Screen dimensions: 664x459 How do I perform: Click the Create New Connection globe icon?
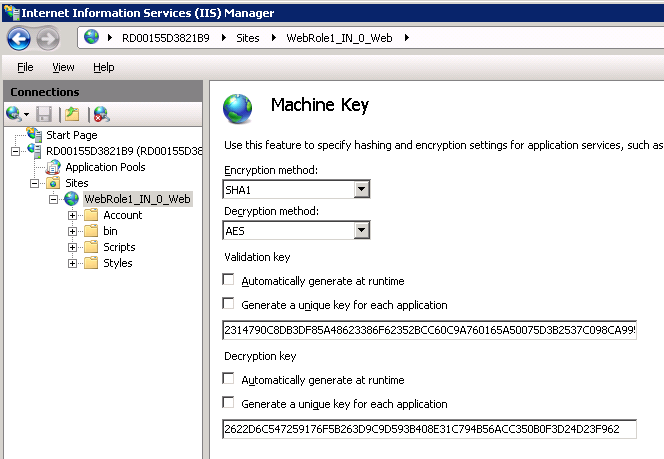pos(14,114)
